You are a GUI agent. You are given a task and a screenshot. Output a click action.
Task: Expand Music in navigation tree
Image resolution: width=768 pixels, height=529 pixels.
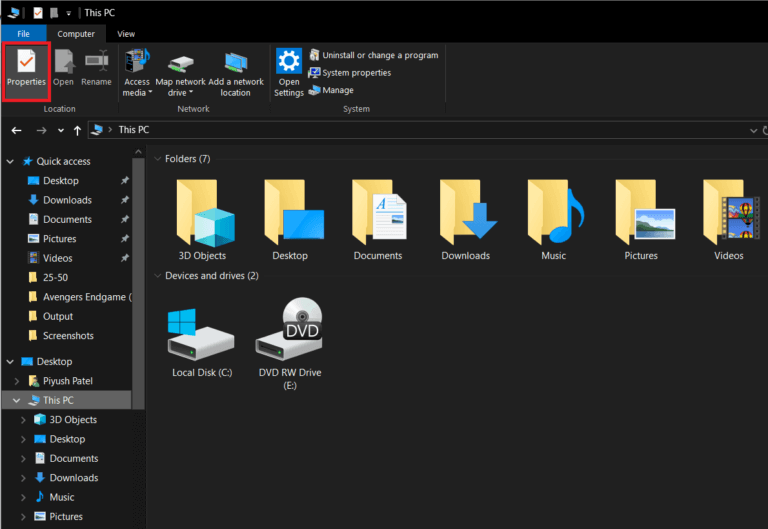tap(23, 497)
